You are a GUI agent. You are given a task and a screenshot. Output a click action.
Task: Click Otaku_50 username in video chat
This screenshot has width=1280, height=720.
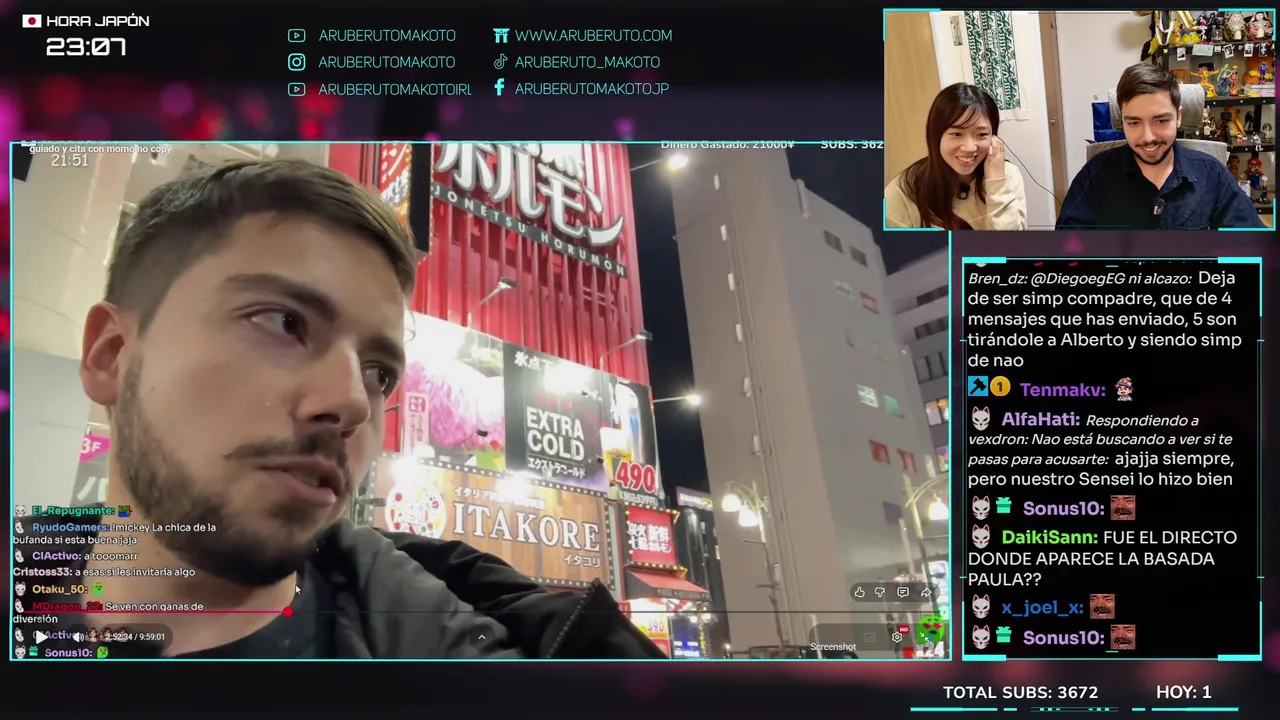tap(60, 589)
